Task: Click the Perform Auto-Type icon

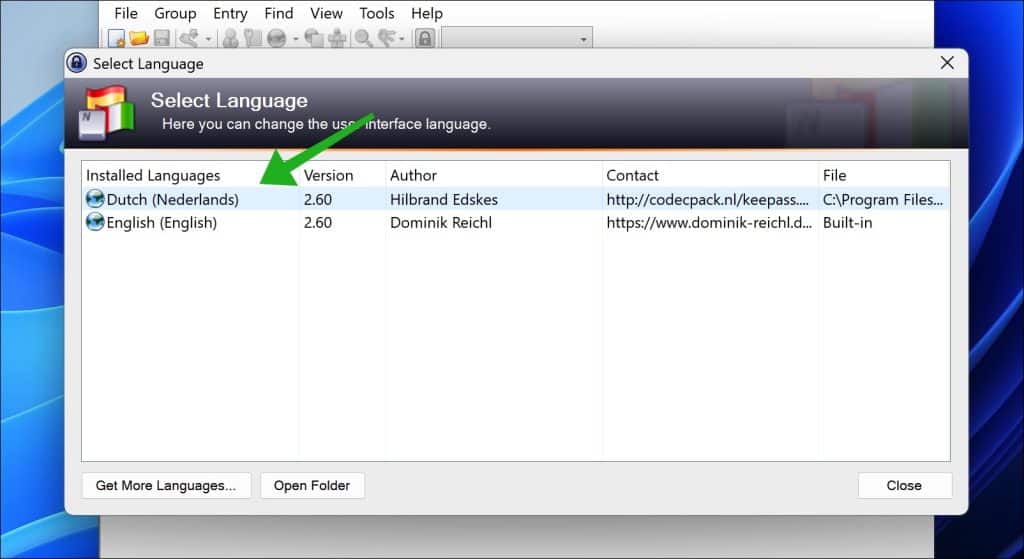Action: tap(336, 39)
